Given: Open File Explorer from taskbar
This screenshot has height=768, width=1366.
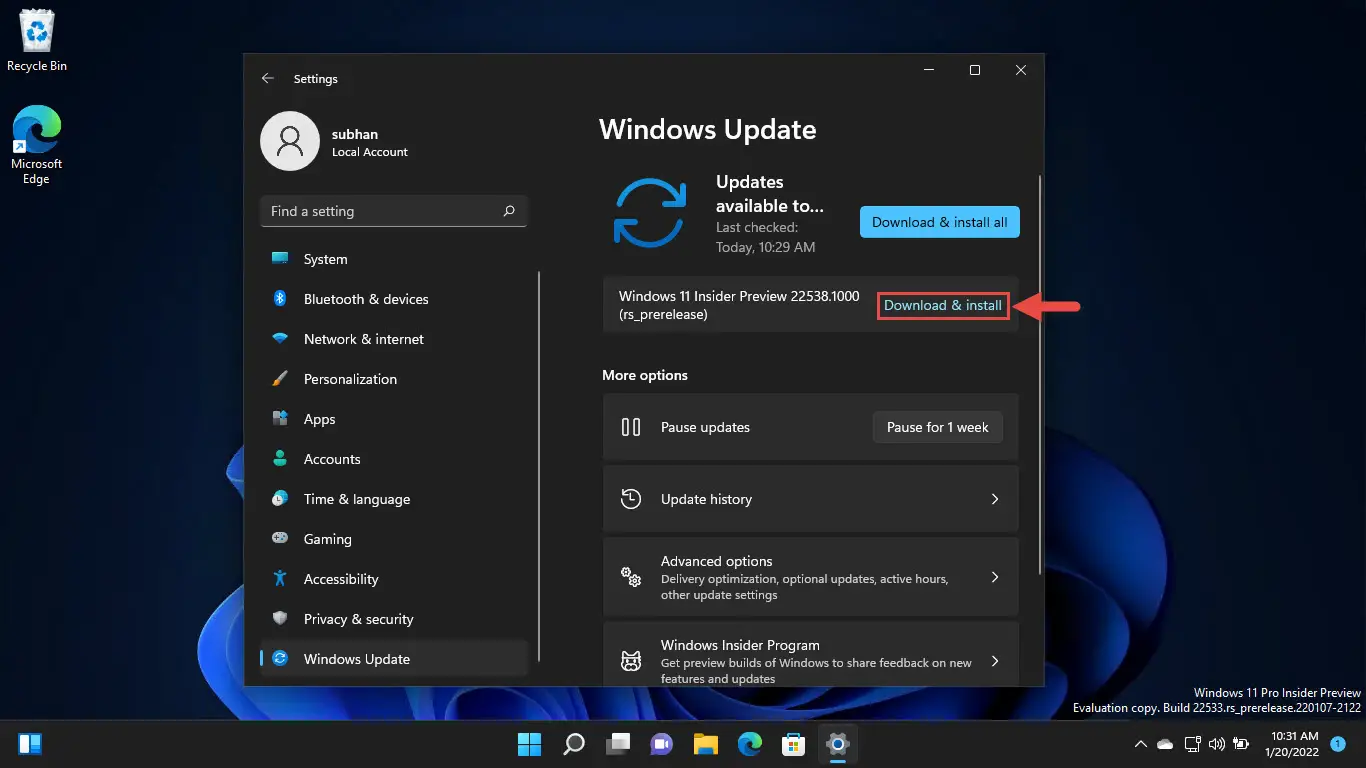Looking at the screenshot, I should pyautogui.click(x=706, y=744).
